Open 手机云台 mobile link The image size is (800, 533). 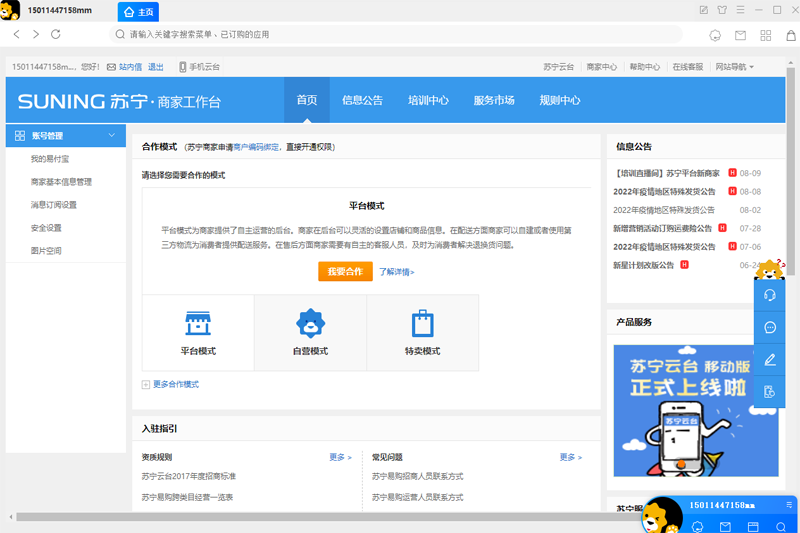pos(199,67)
